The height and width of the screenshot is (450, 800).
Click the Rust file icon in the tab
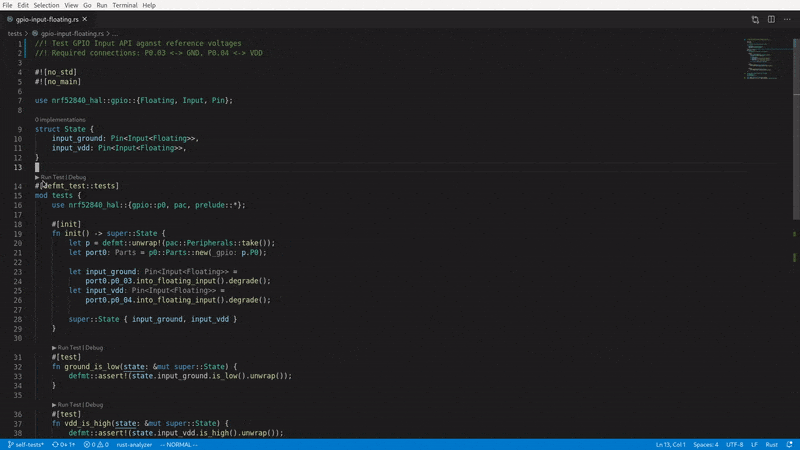10,19
